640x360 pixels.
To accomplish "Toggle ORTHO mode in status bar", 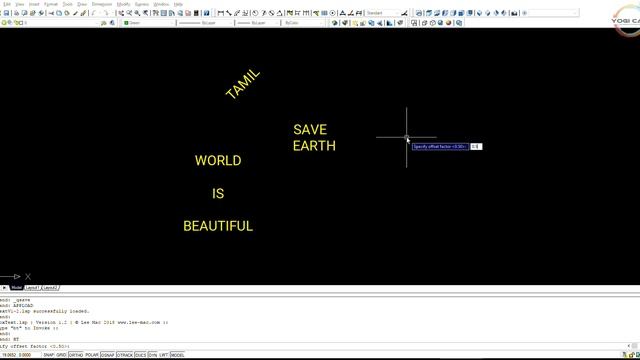I will tap(76, 355).
